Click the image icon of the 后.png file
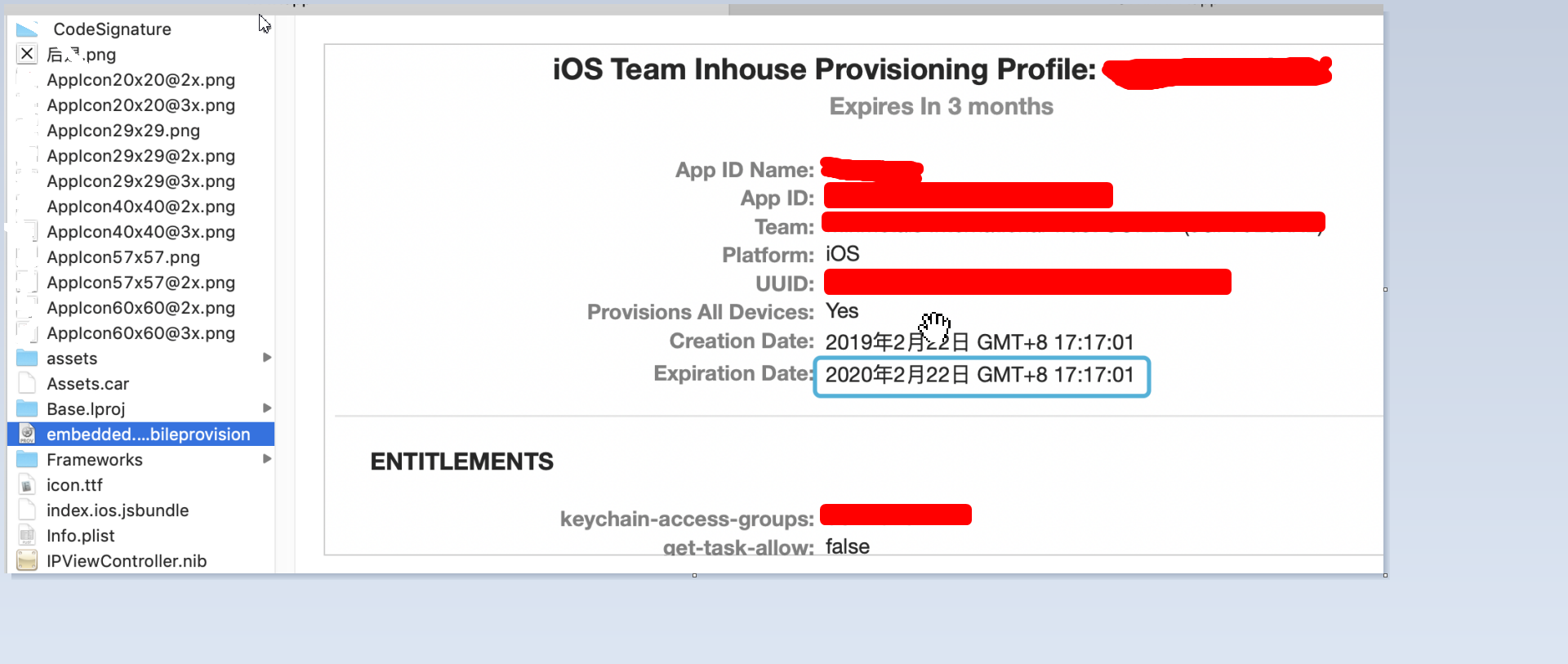 (x=27, y=55)
